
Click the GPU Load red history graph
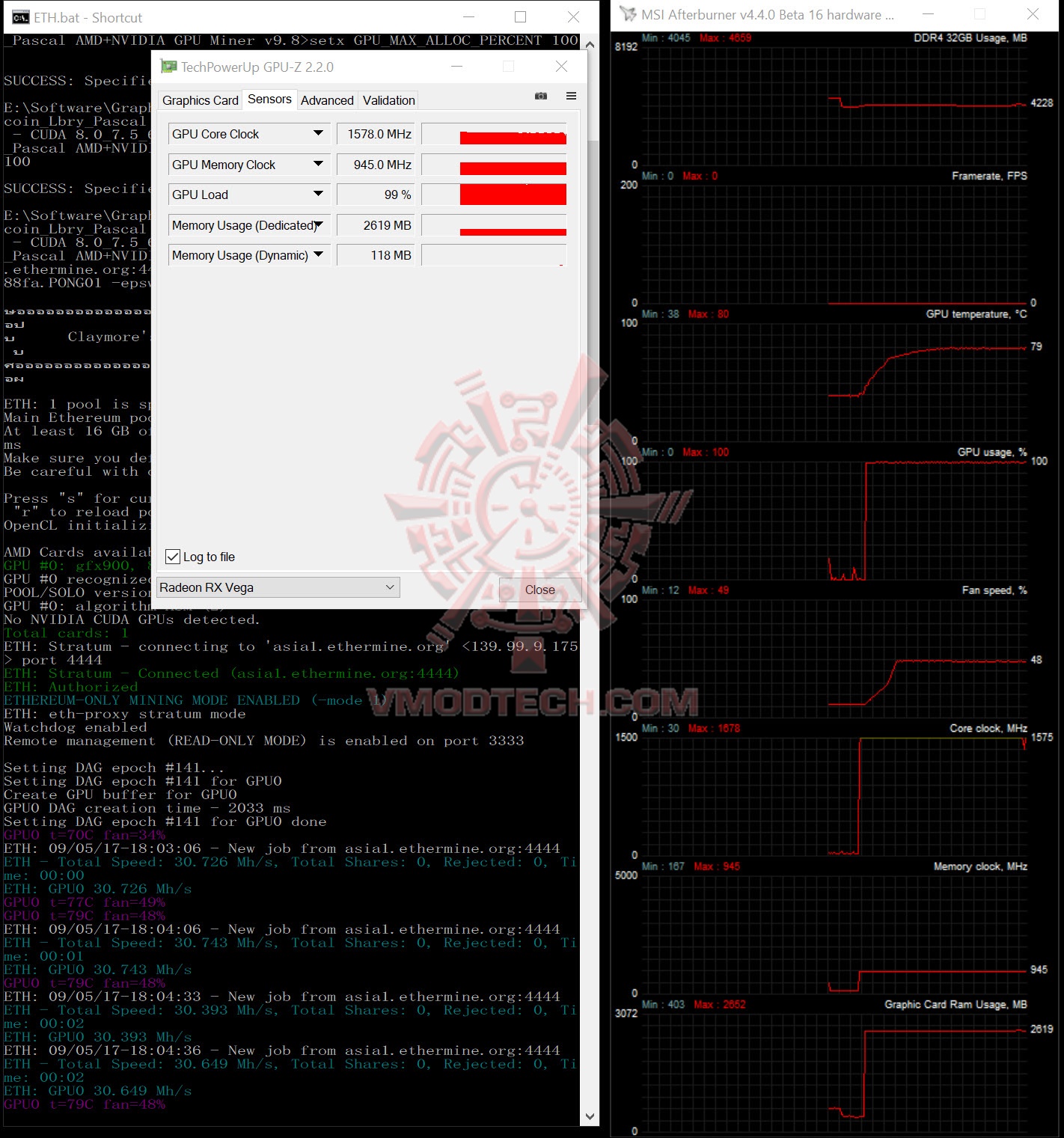coord(494,195)
